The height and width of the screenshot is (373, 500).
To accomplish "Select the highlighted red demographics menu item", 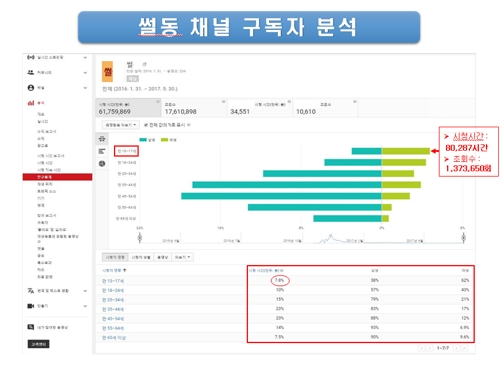I will coord(57,177).
